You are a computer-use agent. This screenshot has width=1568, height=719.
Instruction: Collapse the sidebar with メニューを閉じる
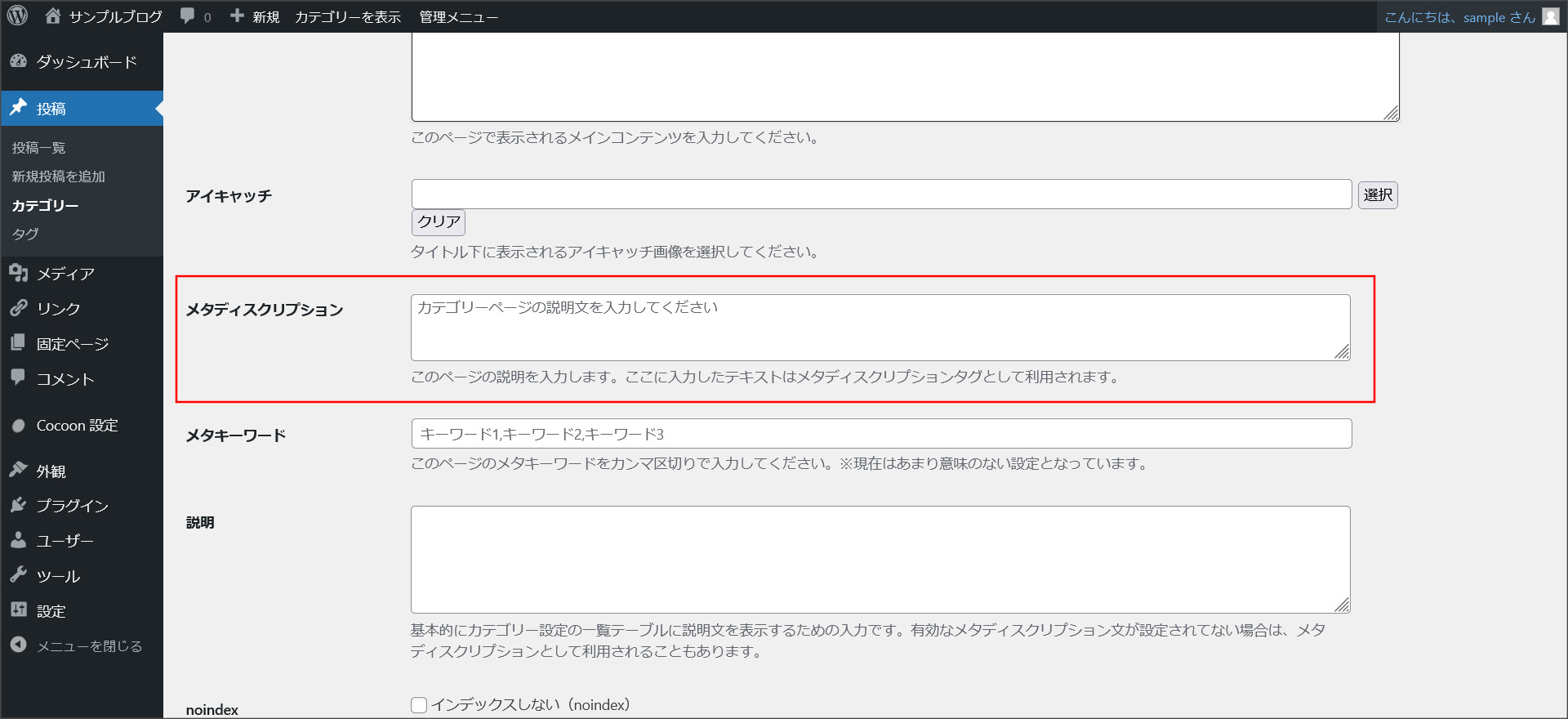pyautogui.click(x=89, y=645)
